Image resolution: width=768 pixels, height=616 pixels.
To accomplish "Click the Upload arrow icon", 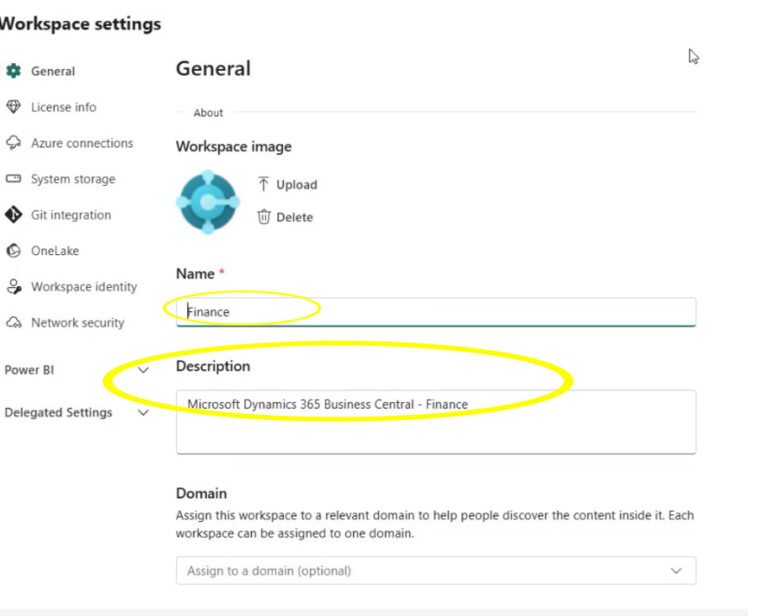I will pyautogui.click(x=263, y=184).
